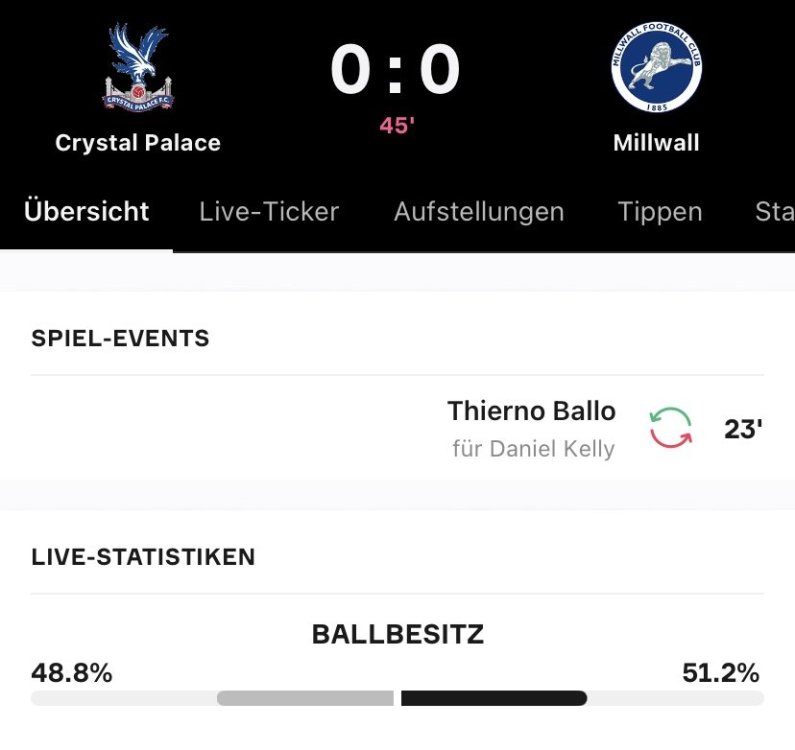This screenshot has height=750, width=795.
Task: Open the Übersicht tab
Action: coord(87,212)
